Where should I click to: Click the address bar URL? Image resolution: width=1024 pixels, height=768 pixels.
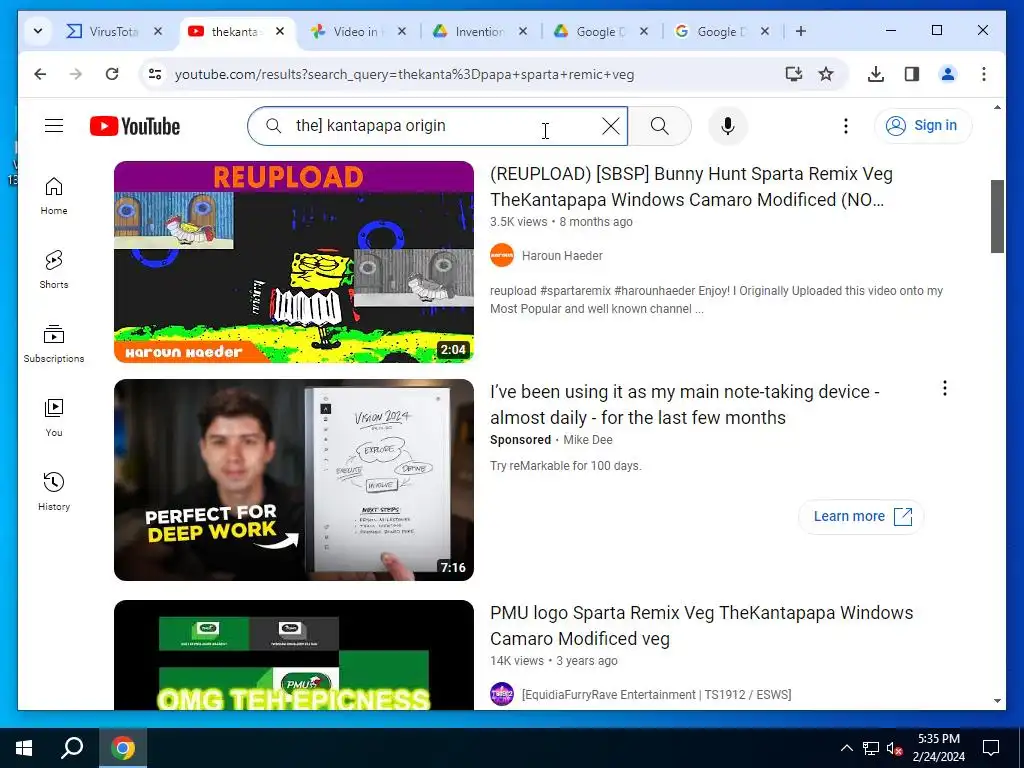404,74
